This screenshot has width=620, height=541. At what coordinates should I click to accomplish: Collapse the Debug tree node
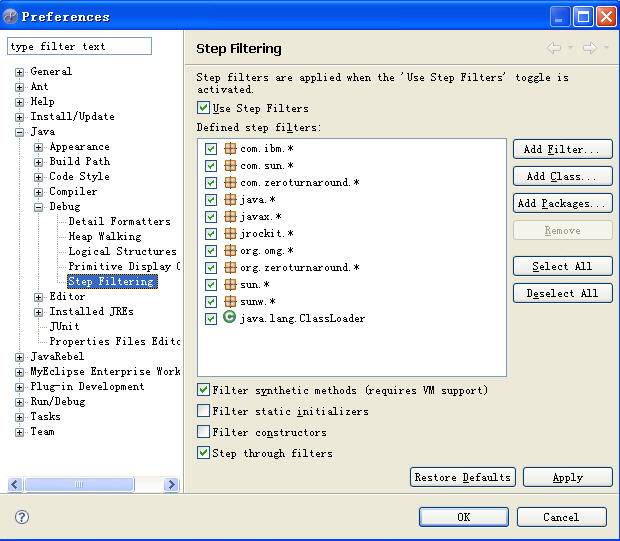[38, 208]
